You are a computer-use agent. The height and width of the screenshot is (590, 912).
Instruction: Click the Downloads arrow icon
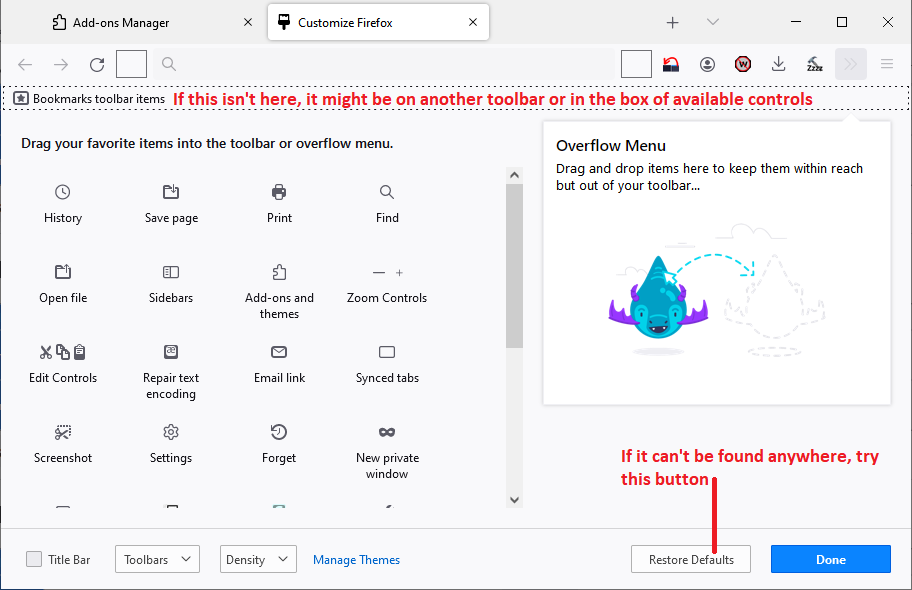[x=778, y=64]
